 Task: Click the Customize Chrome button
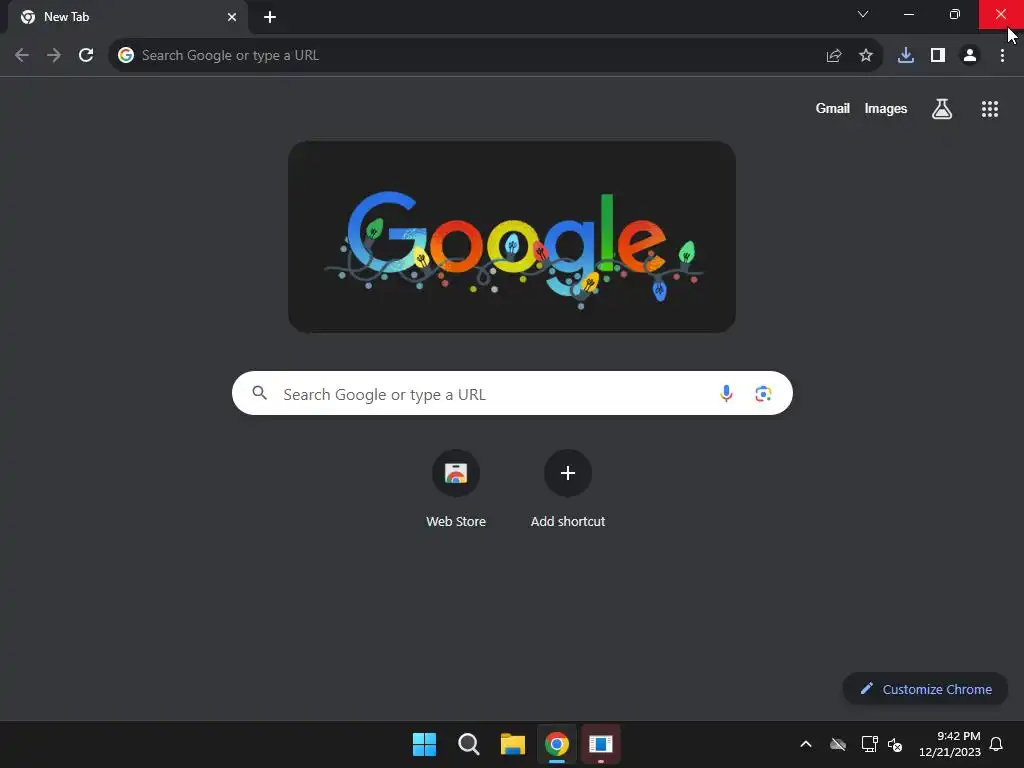[x=925, y=689]
